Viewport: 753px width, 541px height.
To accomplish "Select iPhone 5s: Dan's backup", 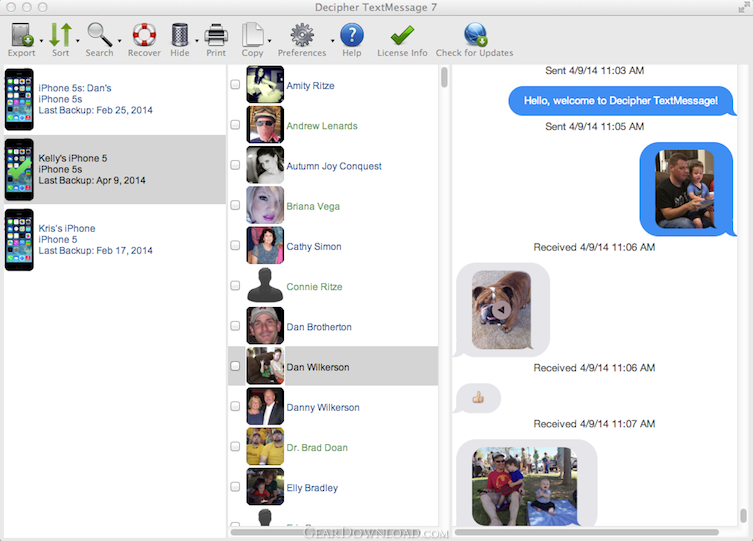I will [x=115, y=99].
